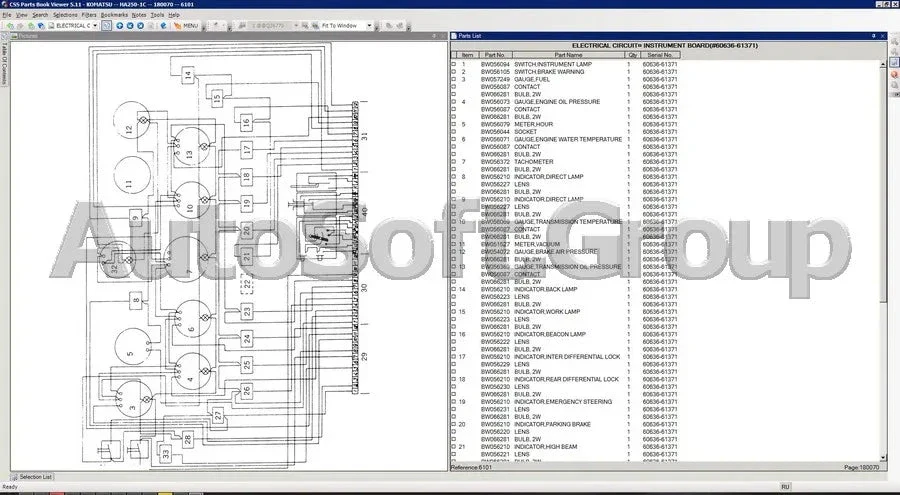Click the first green icon in toolbar

pos(9,25)
